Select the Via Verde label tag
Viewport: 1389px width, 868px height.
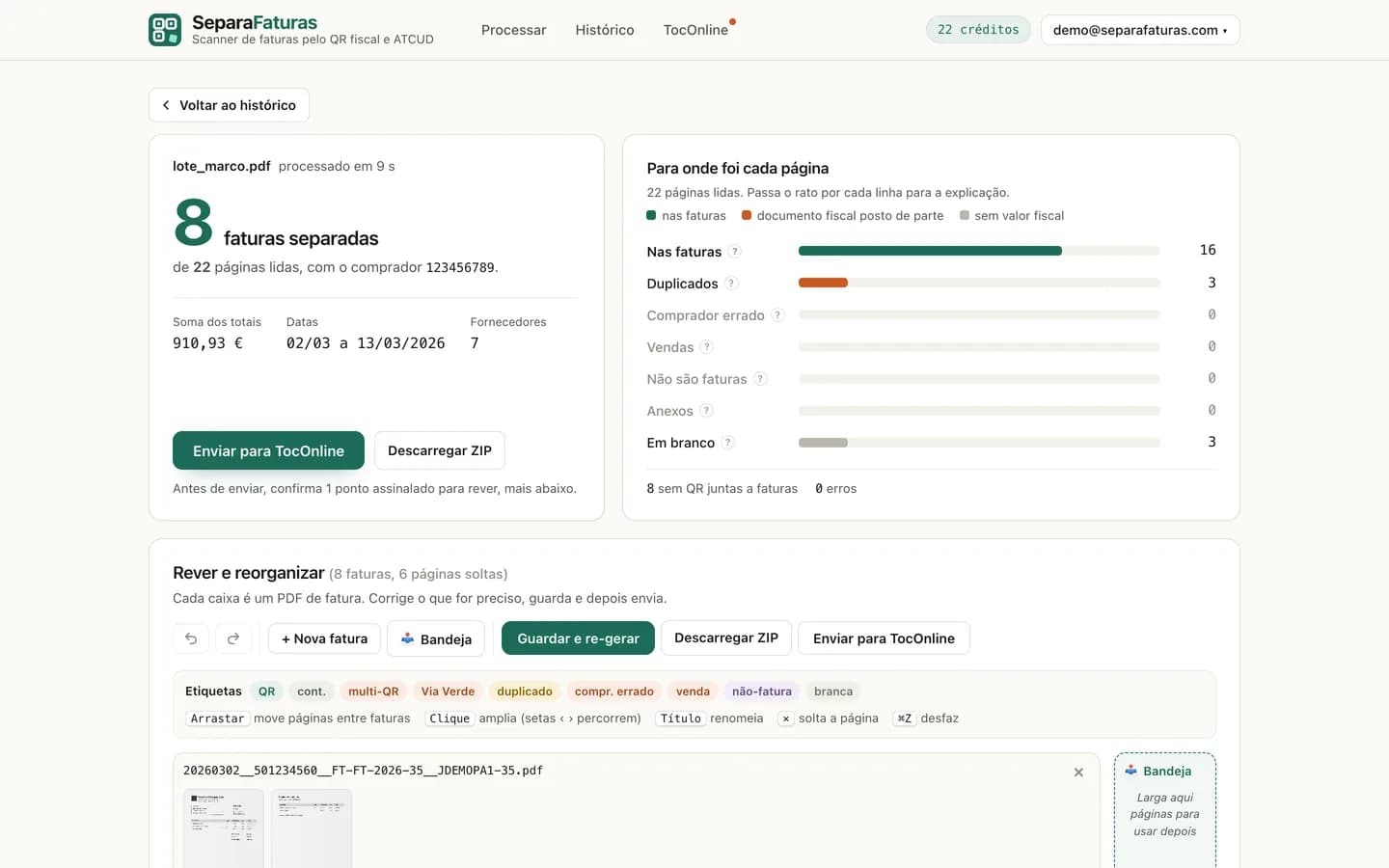448,692
